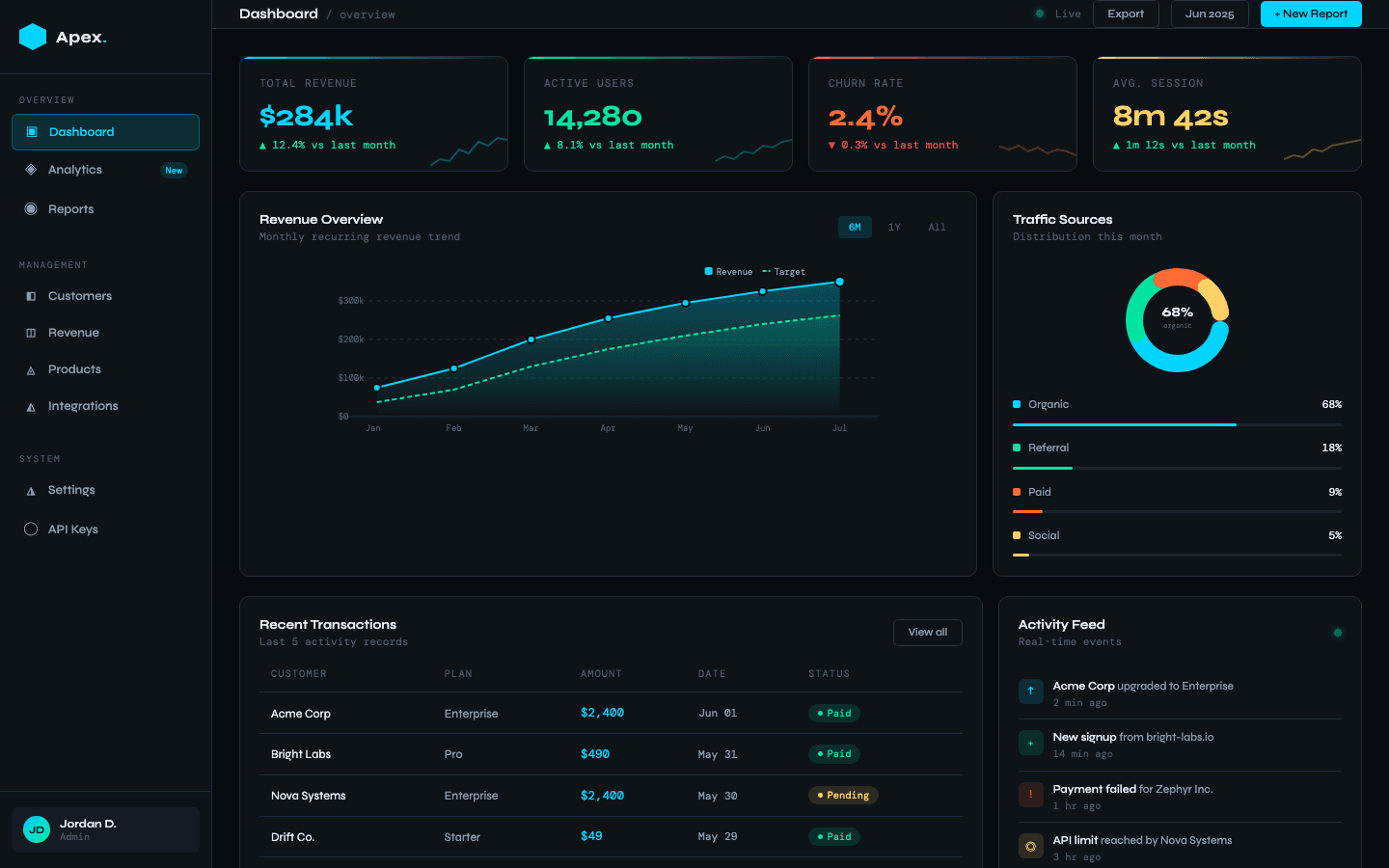Screen dimensions: 1389x868
Task: Click the Bright Labs customer name
Action: (301, 754)
